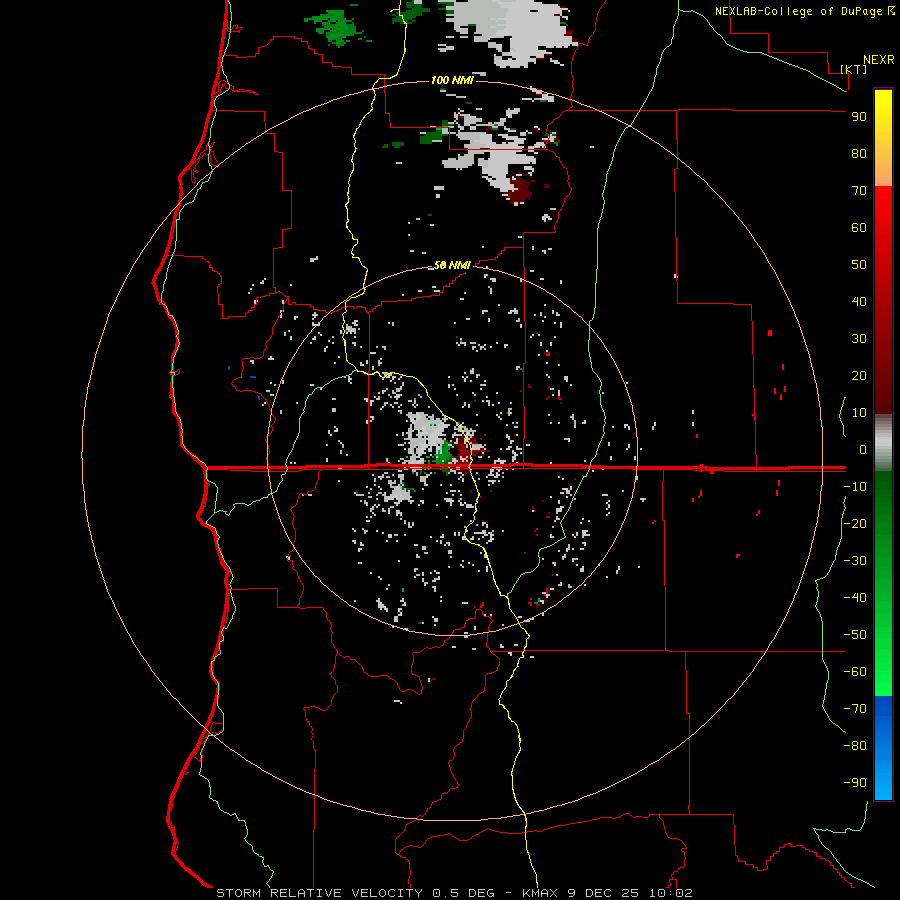The image size is (900, 900).
Task: Click the 80 value on the velocity scale
Action: click(859, 153)
